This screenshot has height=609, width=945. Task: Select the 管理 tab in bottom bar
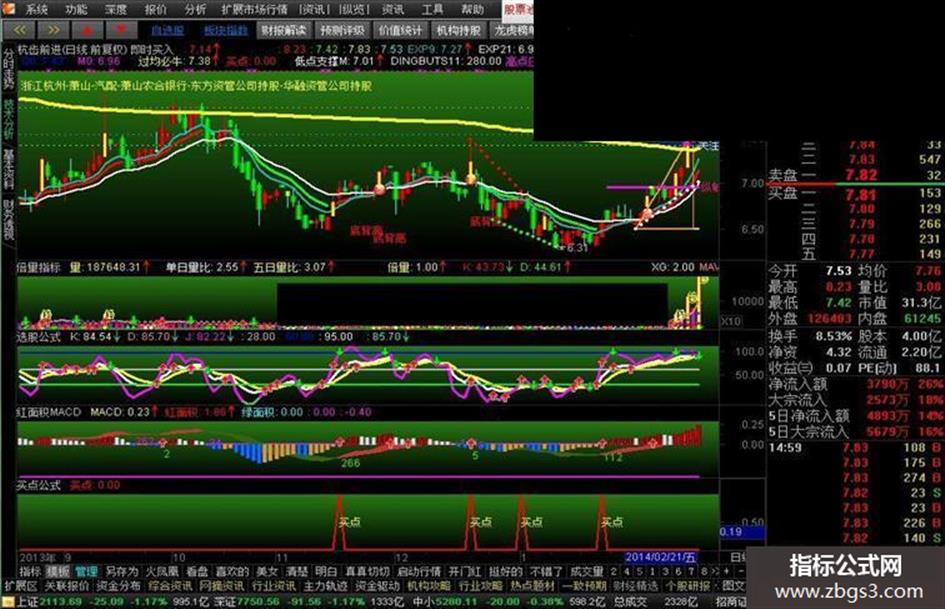click(86, 571)
